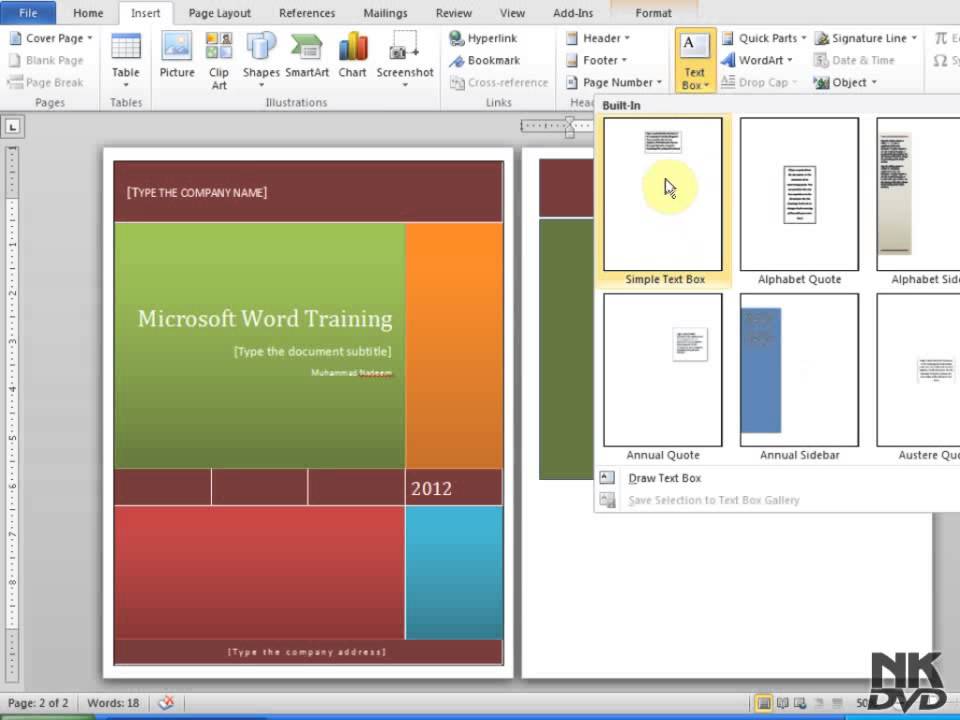
Task: Switch to the References tab
Action: click(307, 13)
